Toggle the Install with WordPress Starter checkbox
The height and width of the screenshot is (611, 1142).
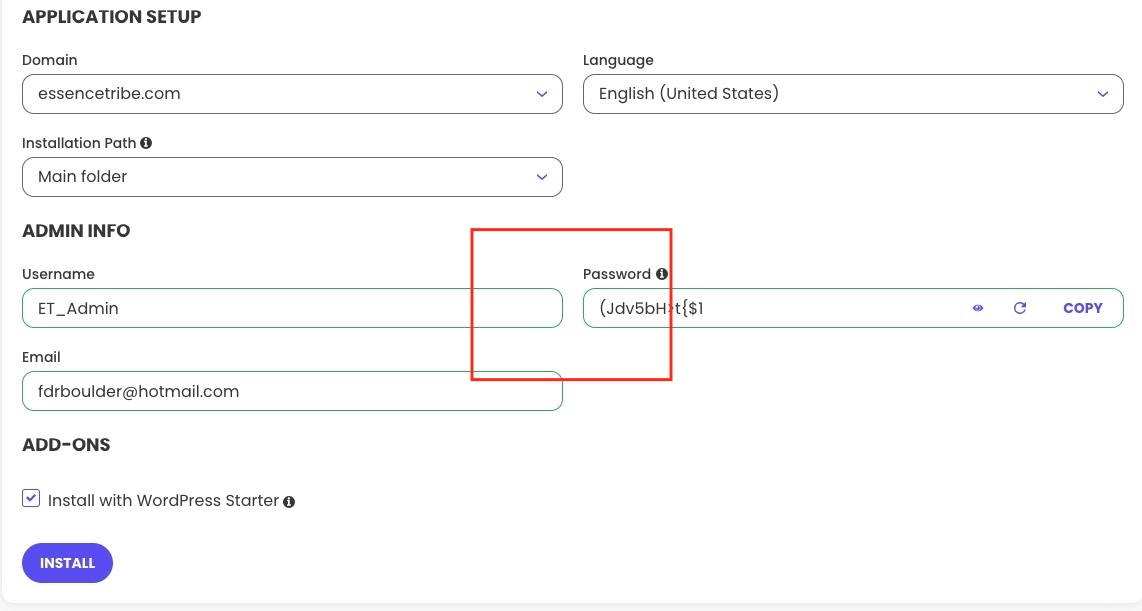[x=31, y=498]
